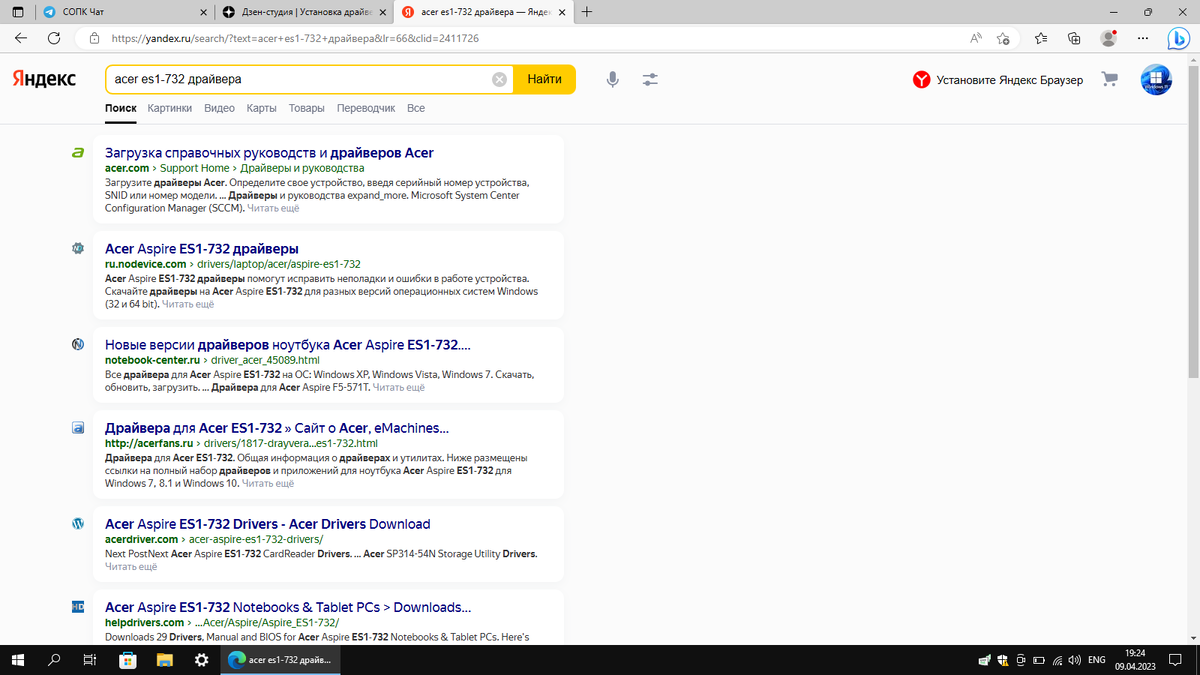The width and height of the screenshot is (1200, 675).
Task: Expand Читать ещё under the acerfans result
Action: click(x=268, y=483)
